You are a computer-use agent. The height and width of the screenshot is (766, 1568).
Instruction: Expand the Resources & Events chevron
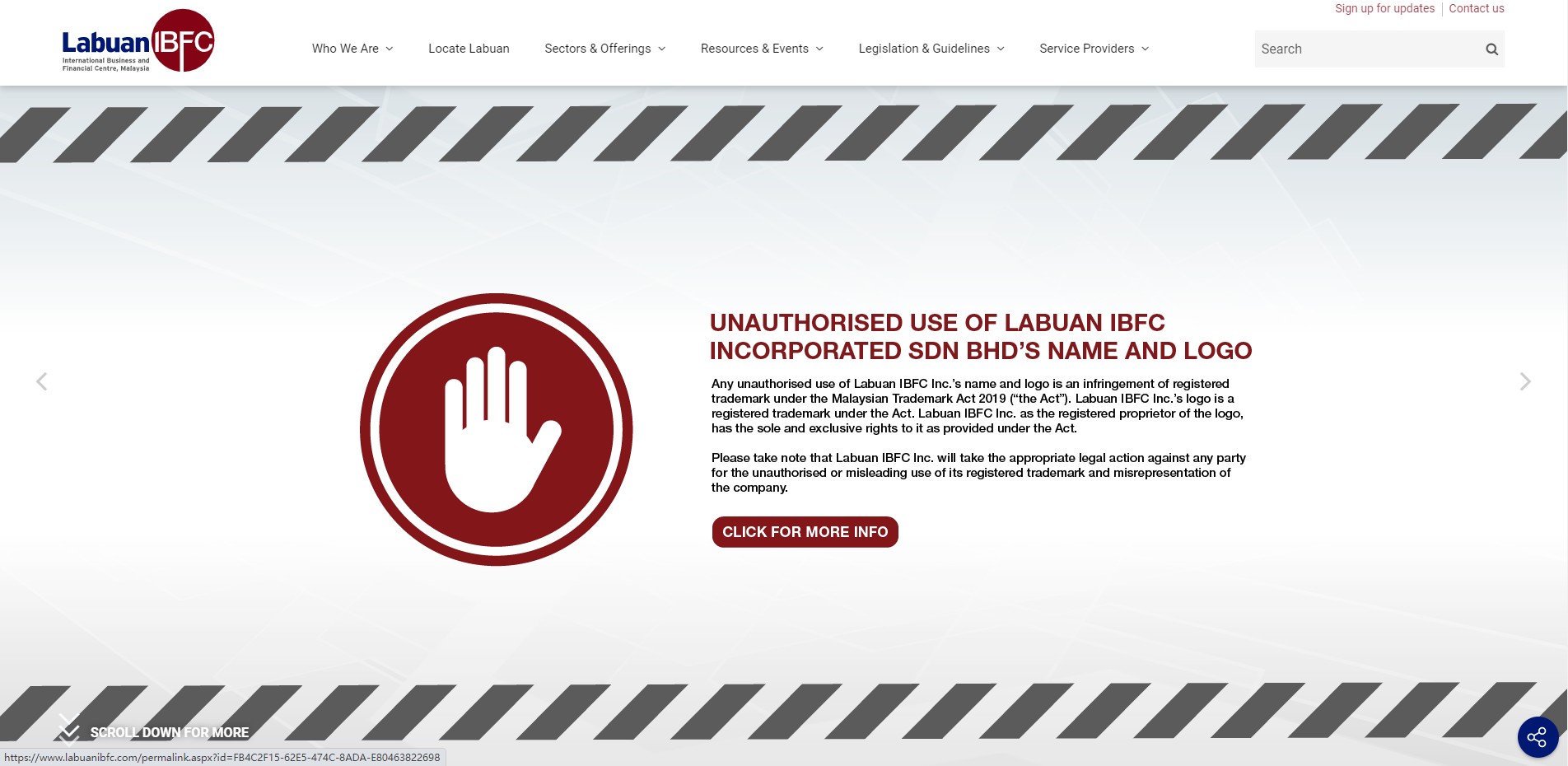[819, 49]
